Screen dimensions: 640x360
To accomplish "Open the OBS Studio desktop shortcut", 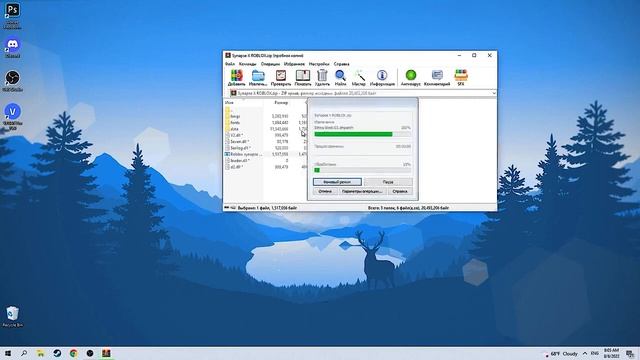I will coord(13,81).
